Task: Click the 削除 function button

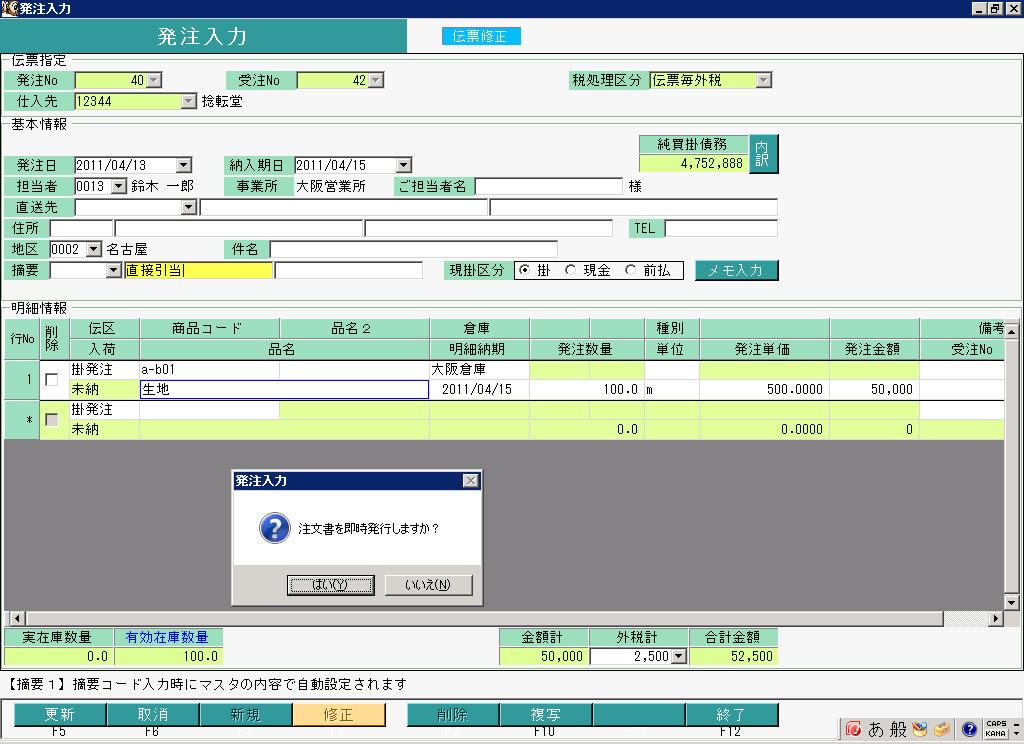Action: (453, 715)
